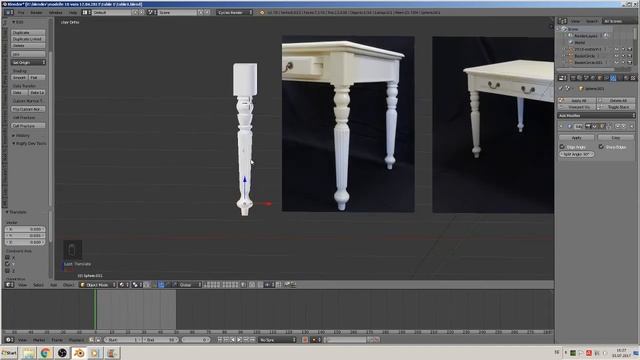Open the Playback menu in the timeline
The image size is (640, 360).
[76, 340]
